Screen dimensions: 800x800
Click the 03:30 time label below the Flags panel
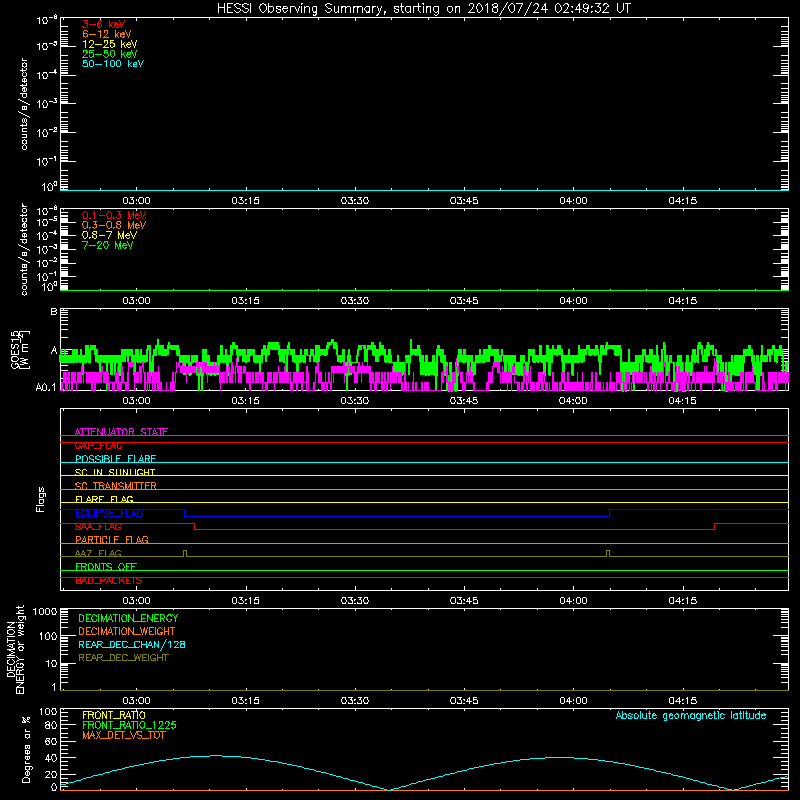[355, 601]
